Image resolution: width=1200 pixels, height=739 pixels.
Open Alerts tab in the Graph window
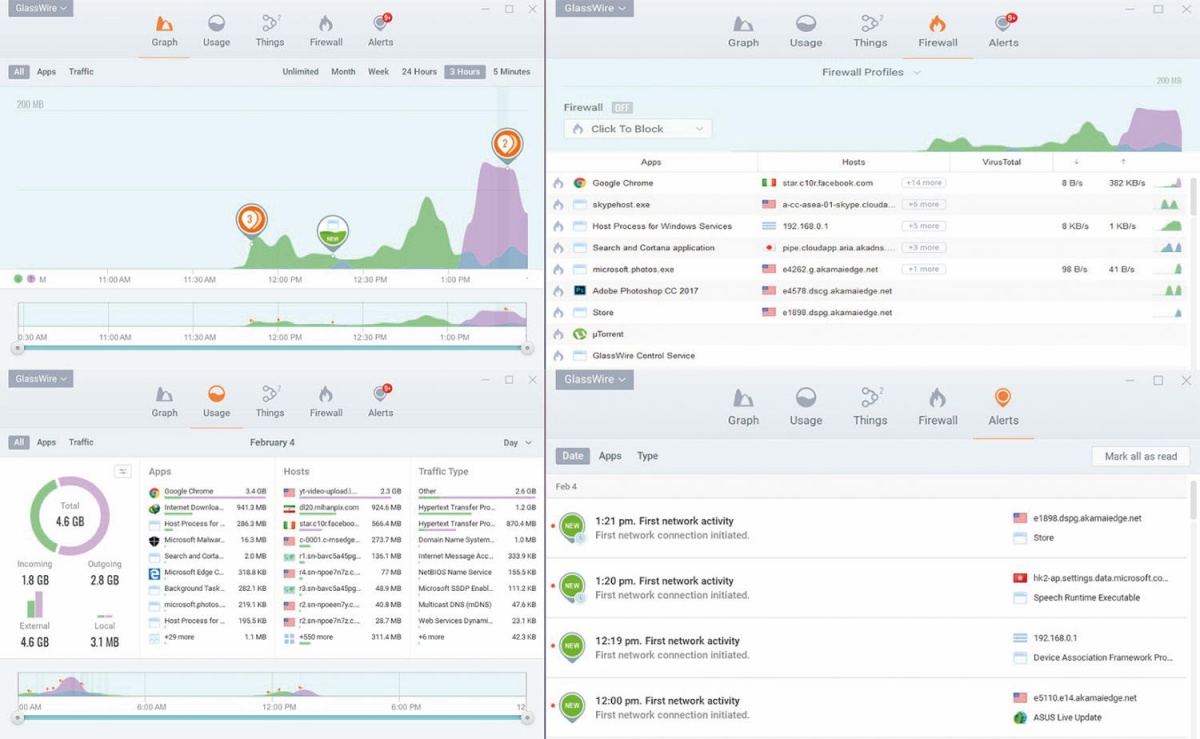coord(381,30)
